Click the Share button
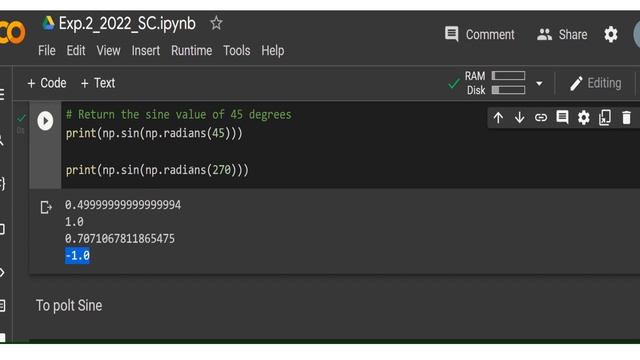The image size is (640, 360). [562, 34]
